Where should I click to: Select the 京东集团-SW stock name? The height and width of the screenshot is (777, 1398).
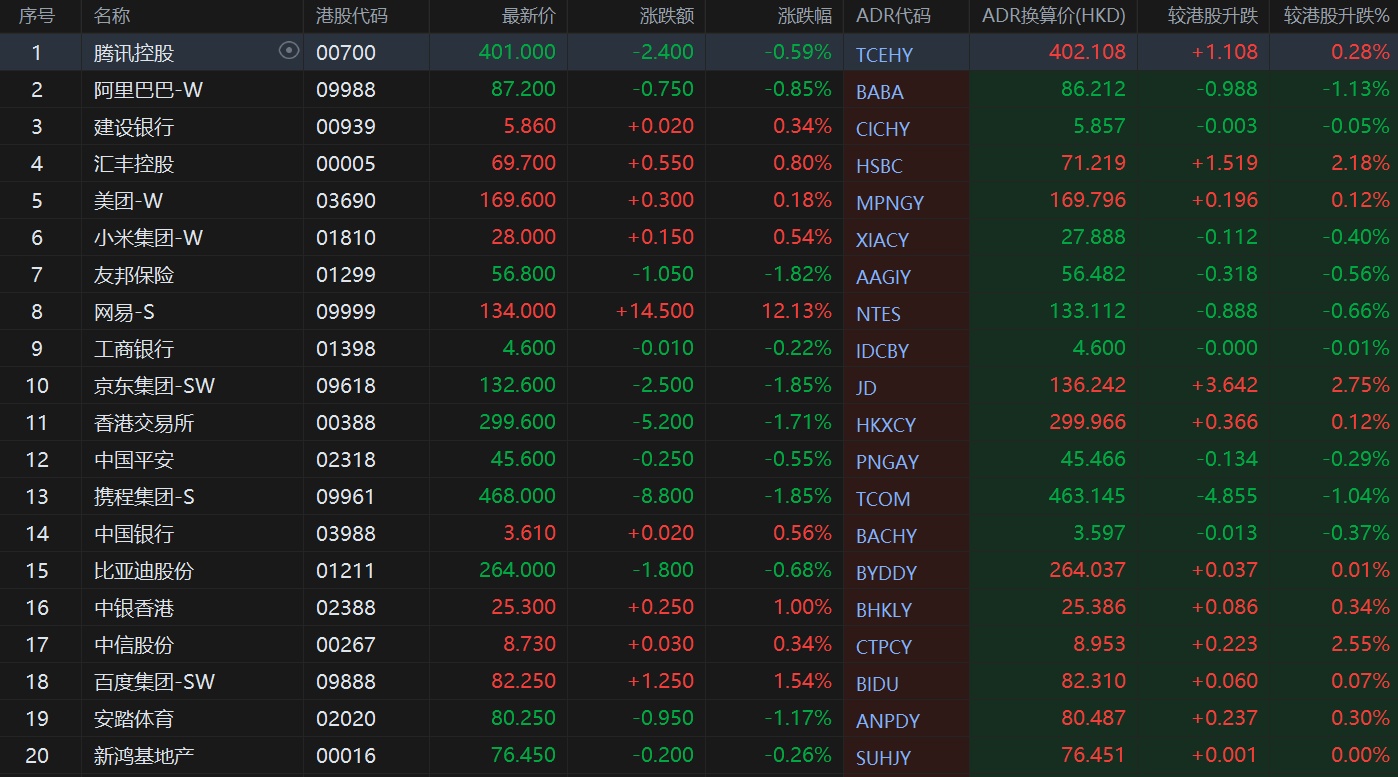(154, 386)
